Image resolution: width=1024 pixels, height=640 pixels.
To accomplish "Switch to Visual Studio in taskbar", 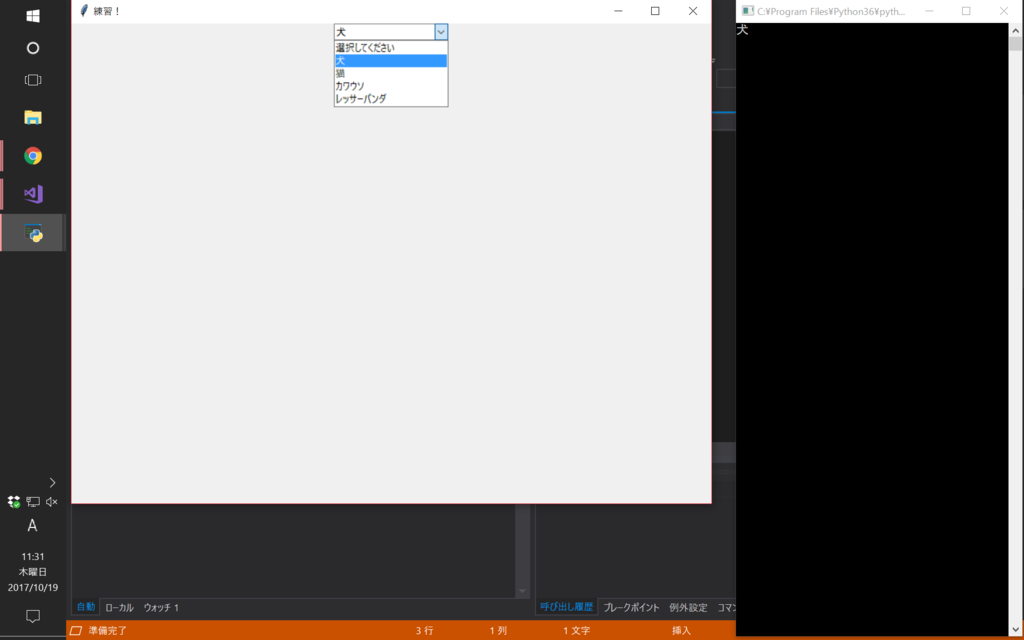I will [33, 194].
